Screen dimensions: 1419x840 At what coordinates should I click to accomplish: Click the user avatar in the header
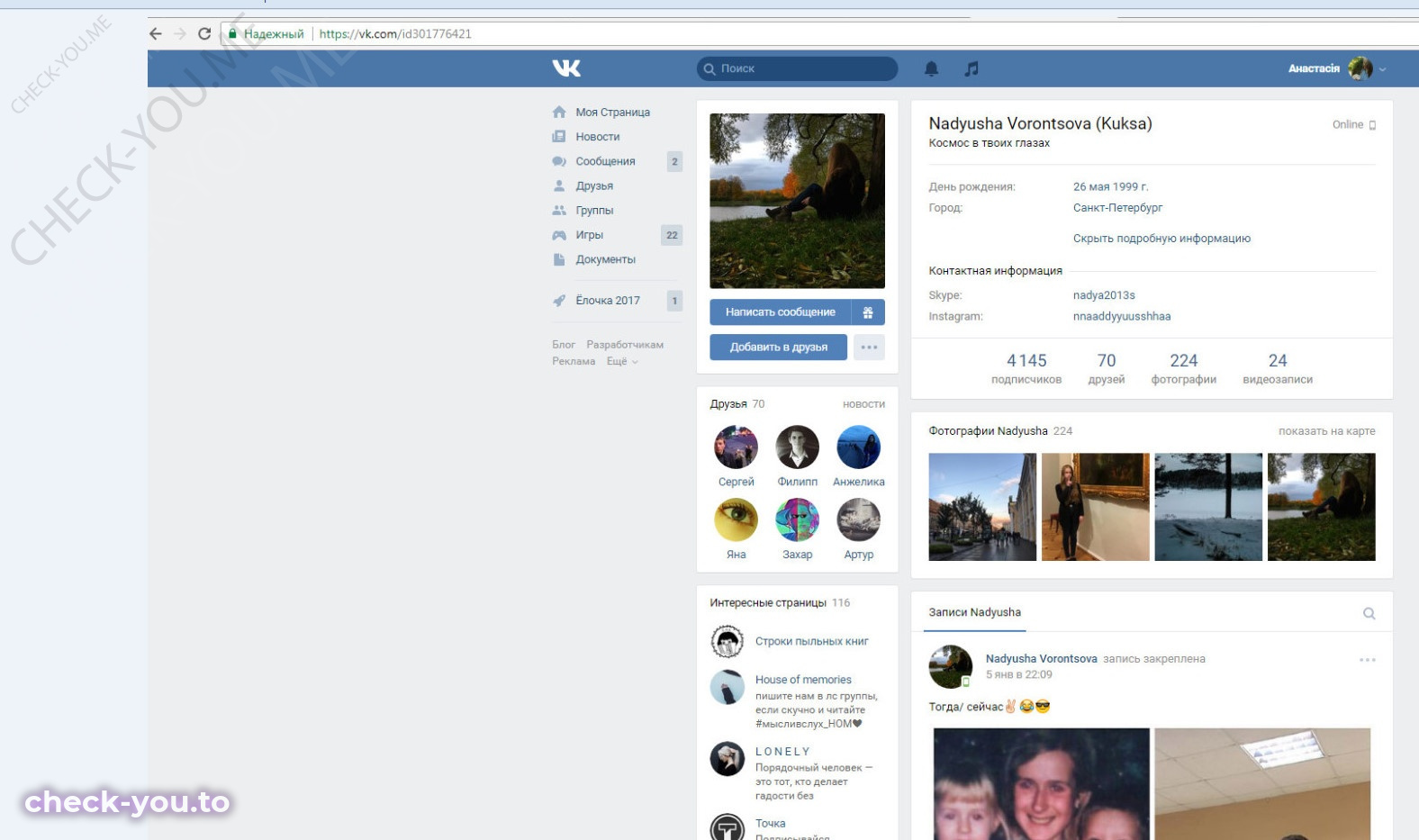pos(1360,68)
